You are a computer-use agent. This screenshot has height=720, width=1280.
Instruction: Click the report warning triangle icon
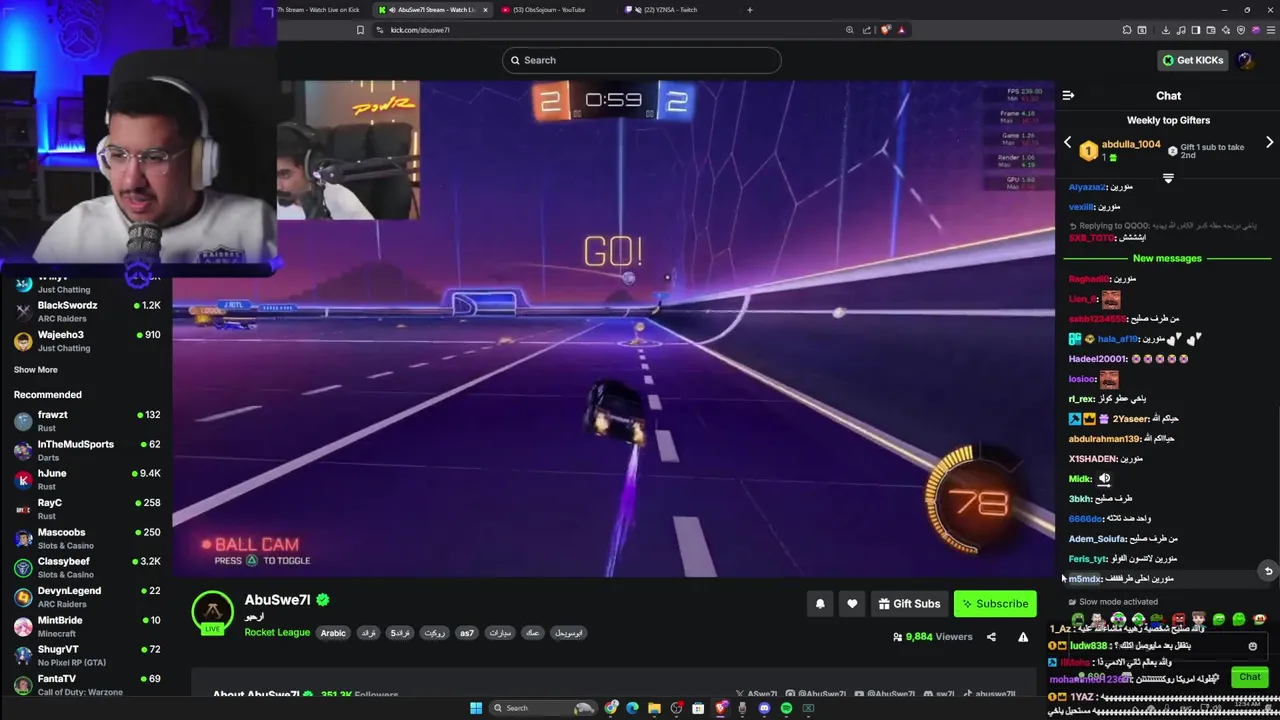[1023, 637]
